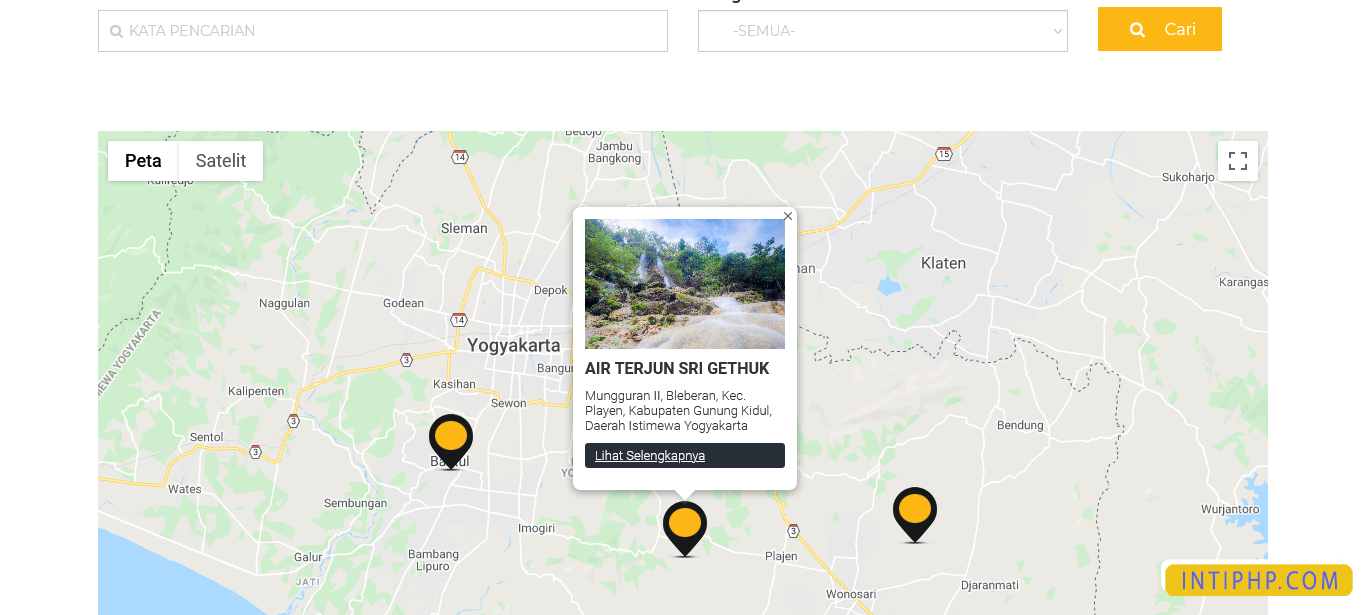Click the Cari search button
Image resolution: width=1366 pixels, height=615 pixels.
1159,29
